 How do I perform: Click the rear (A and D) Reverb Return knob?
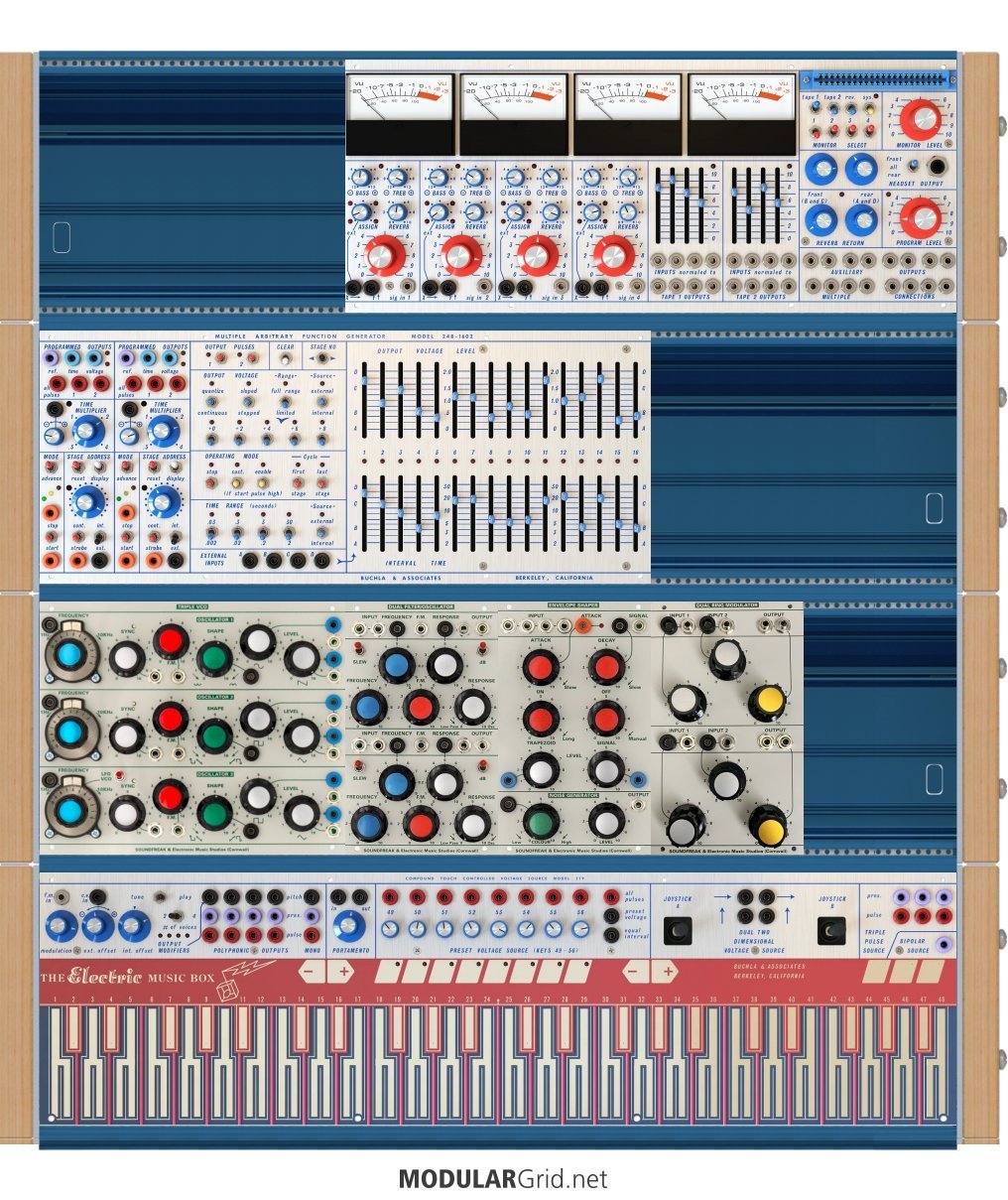(x=860, y=219)
